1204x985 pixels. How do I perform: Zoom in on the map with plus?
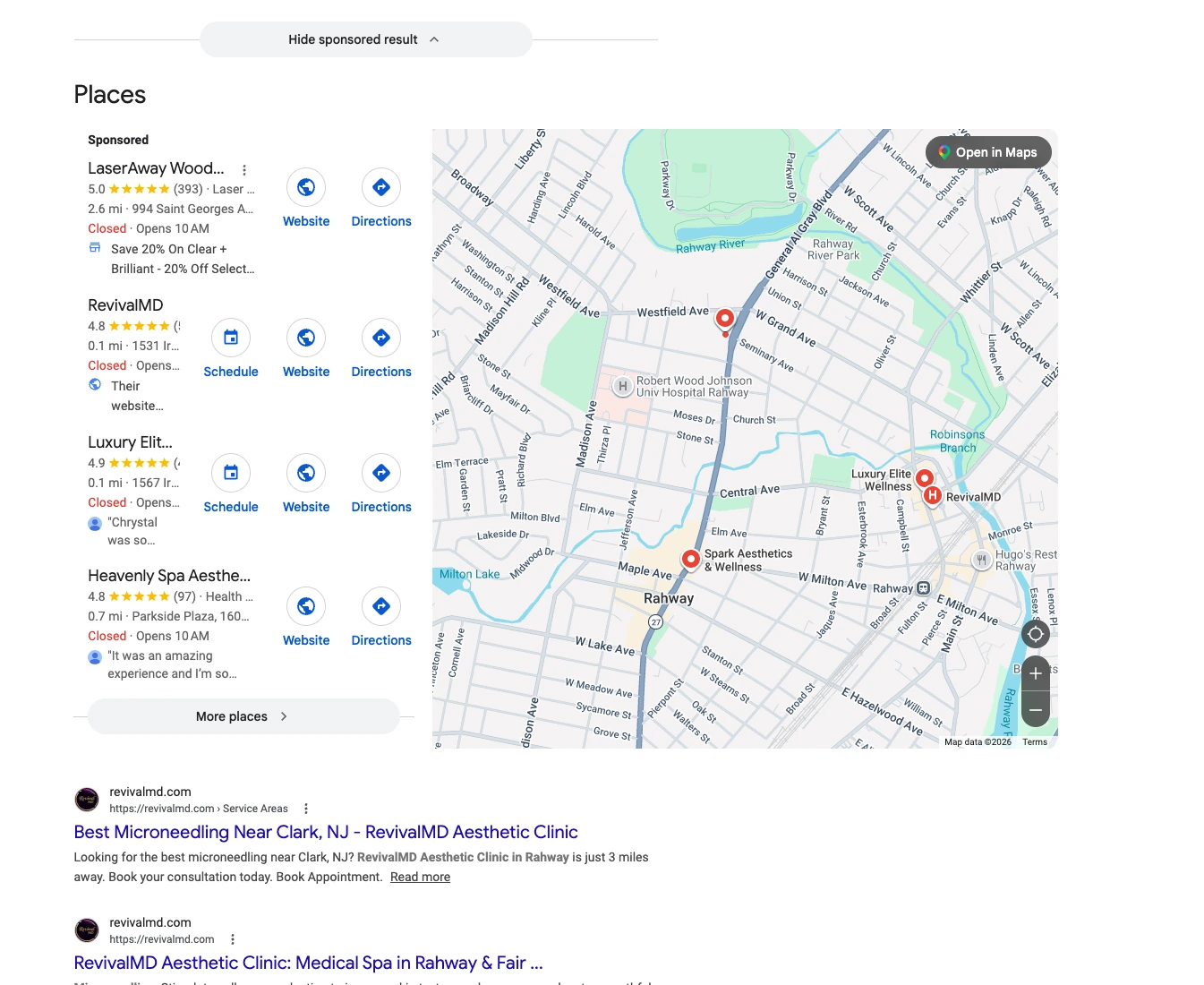pos(1036,673)
